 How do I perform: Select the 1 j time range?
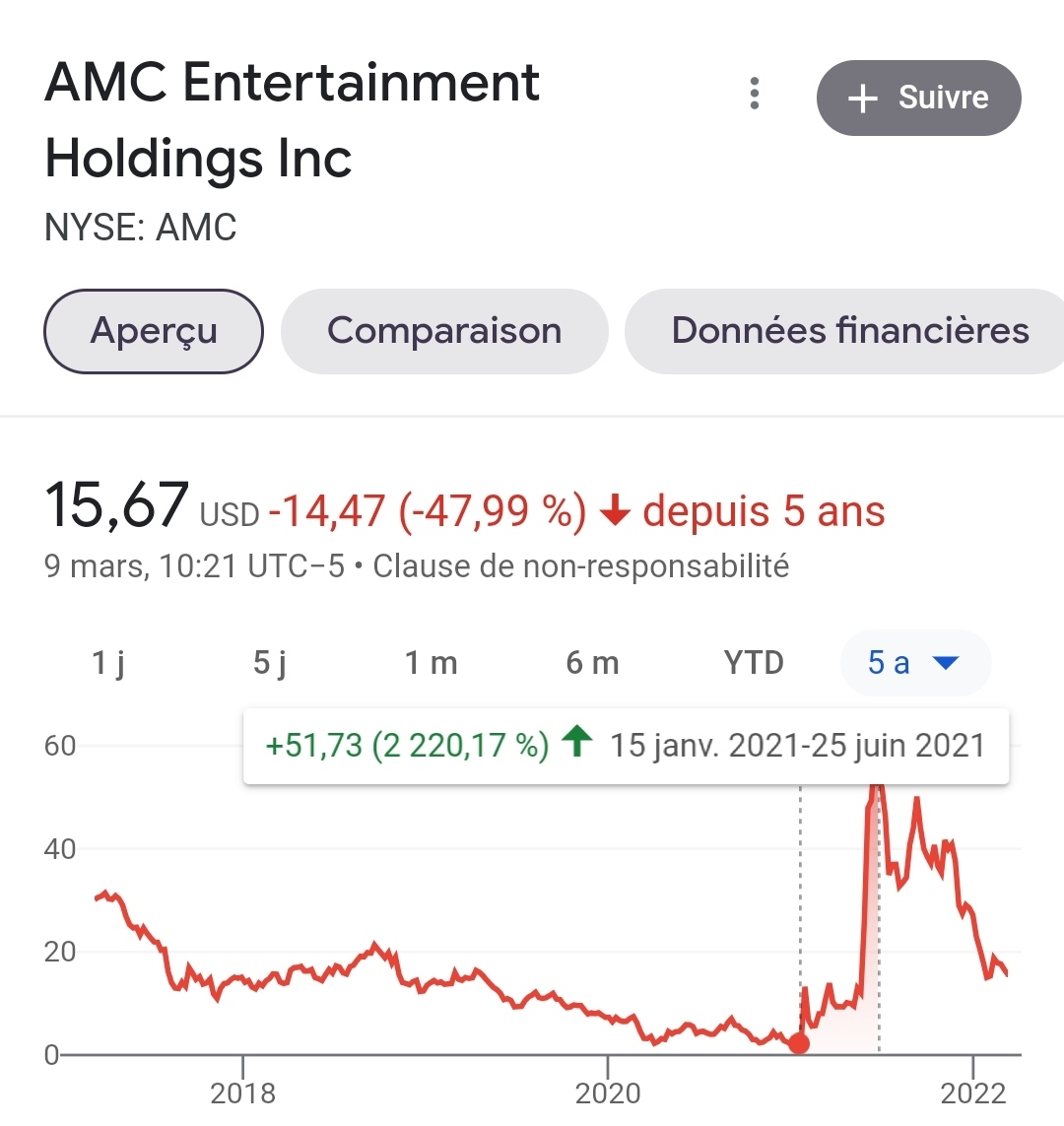pyautogui.click(x=108, y=663)
